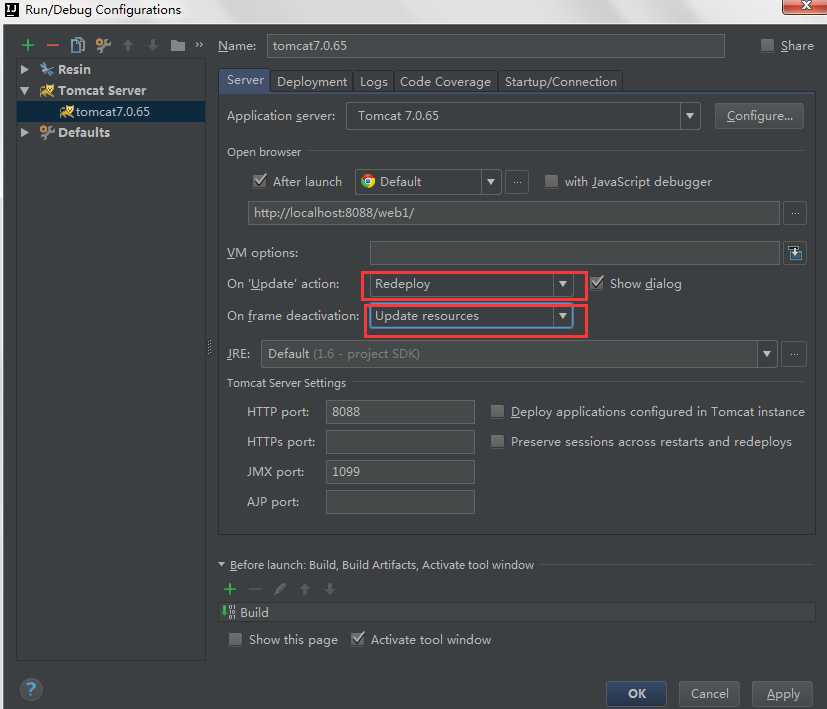Screen dimensions: 827x709
Task: Collapse the Tomcat Server tree node
Action: tap(24, 91)
